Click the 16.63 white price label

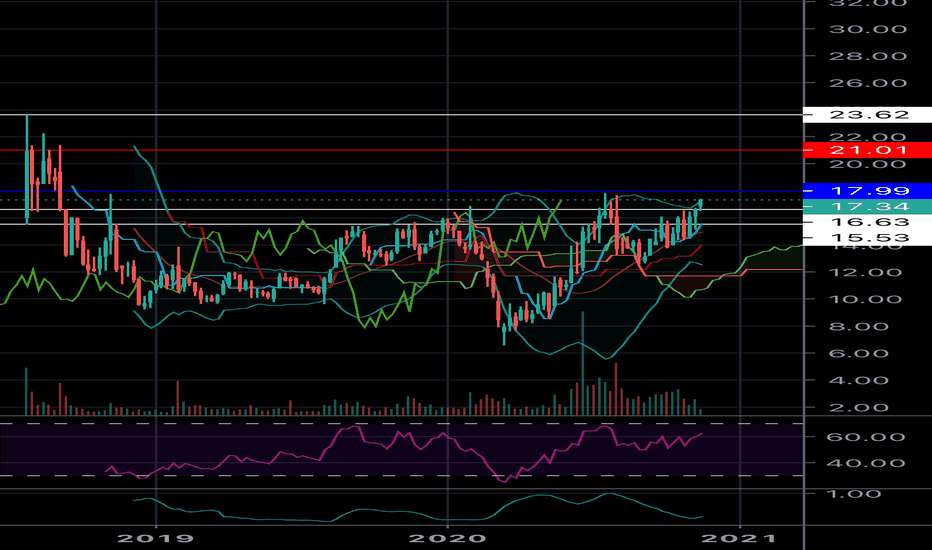867,222
